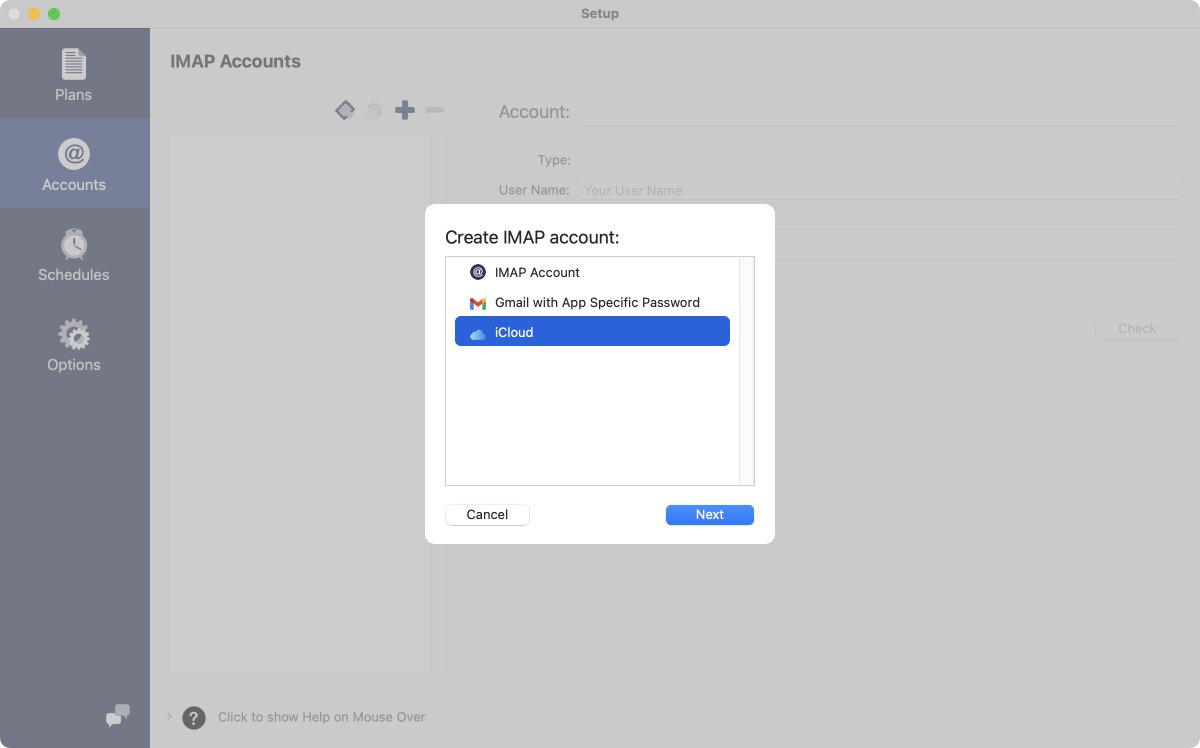Click the plus icon to add an account
The width and height of the screenshot is (1200, 748).
pyautogui.click(x=405, y=110)
